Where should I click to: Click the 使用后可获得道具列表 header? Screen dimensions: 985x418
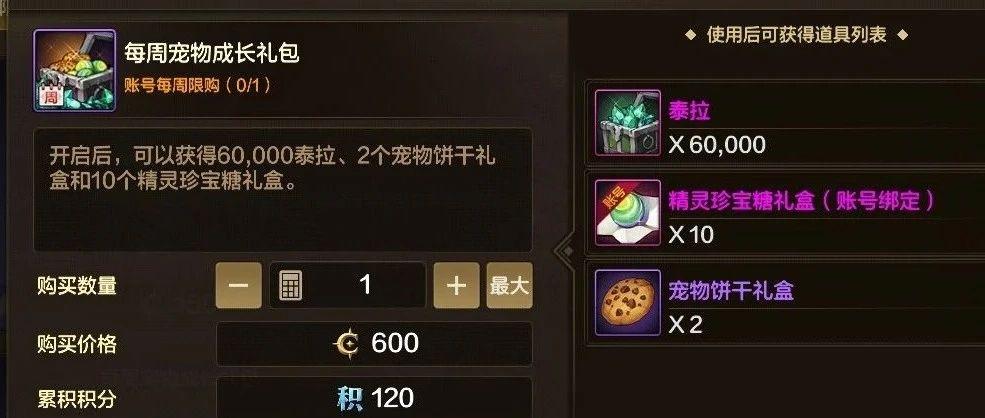pos(797,35)
